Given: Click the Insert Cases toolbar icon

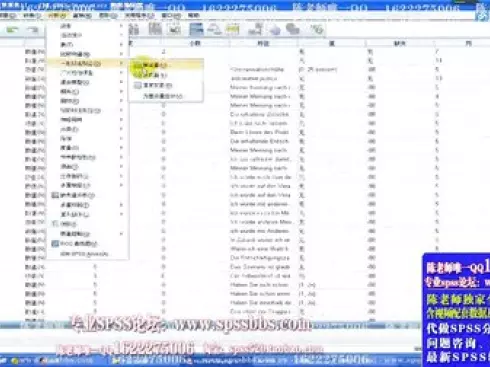Looking at the screenshot, I should (154, 30).
